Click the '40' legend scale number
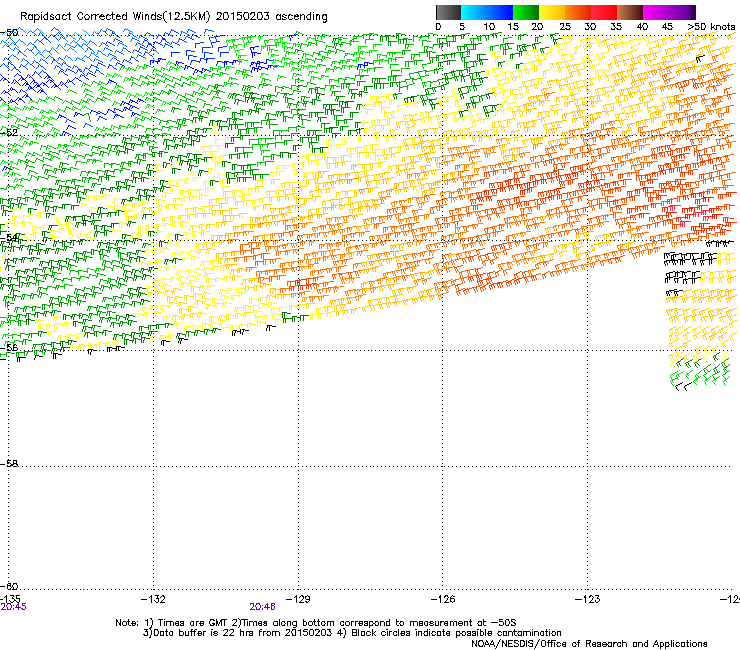The height and width of the screenshot is (650, 740). (642, 27)
